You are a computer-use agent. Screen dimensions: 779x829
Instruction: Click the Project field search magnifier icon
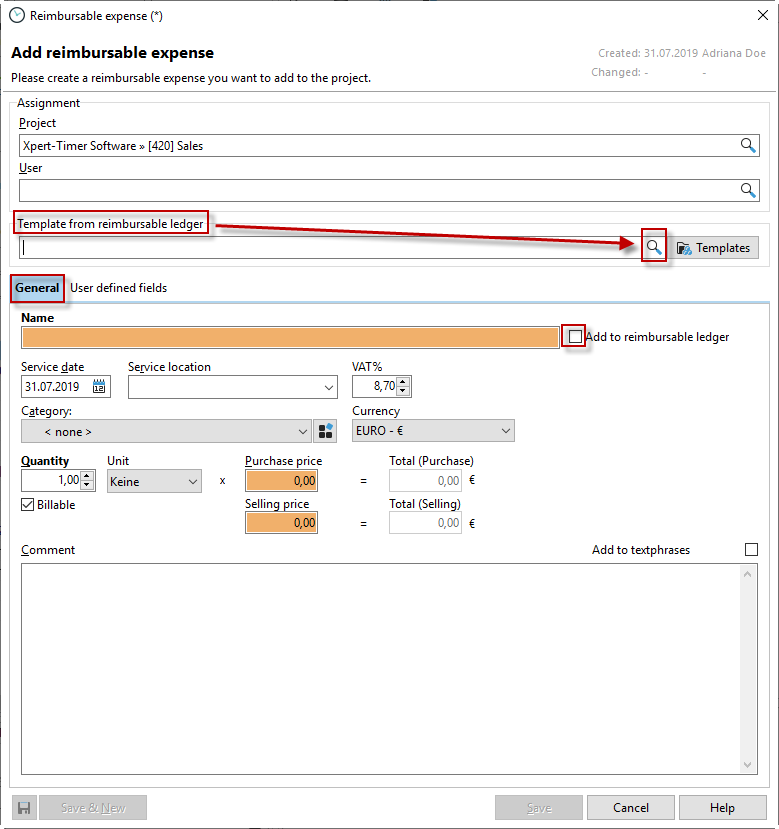click(748, 146)
